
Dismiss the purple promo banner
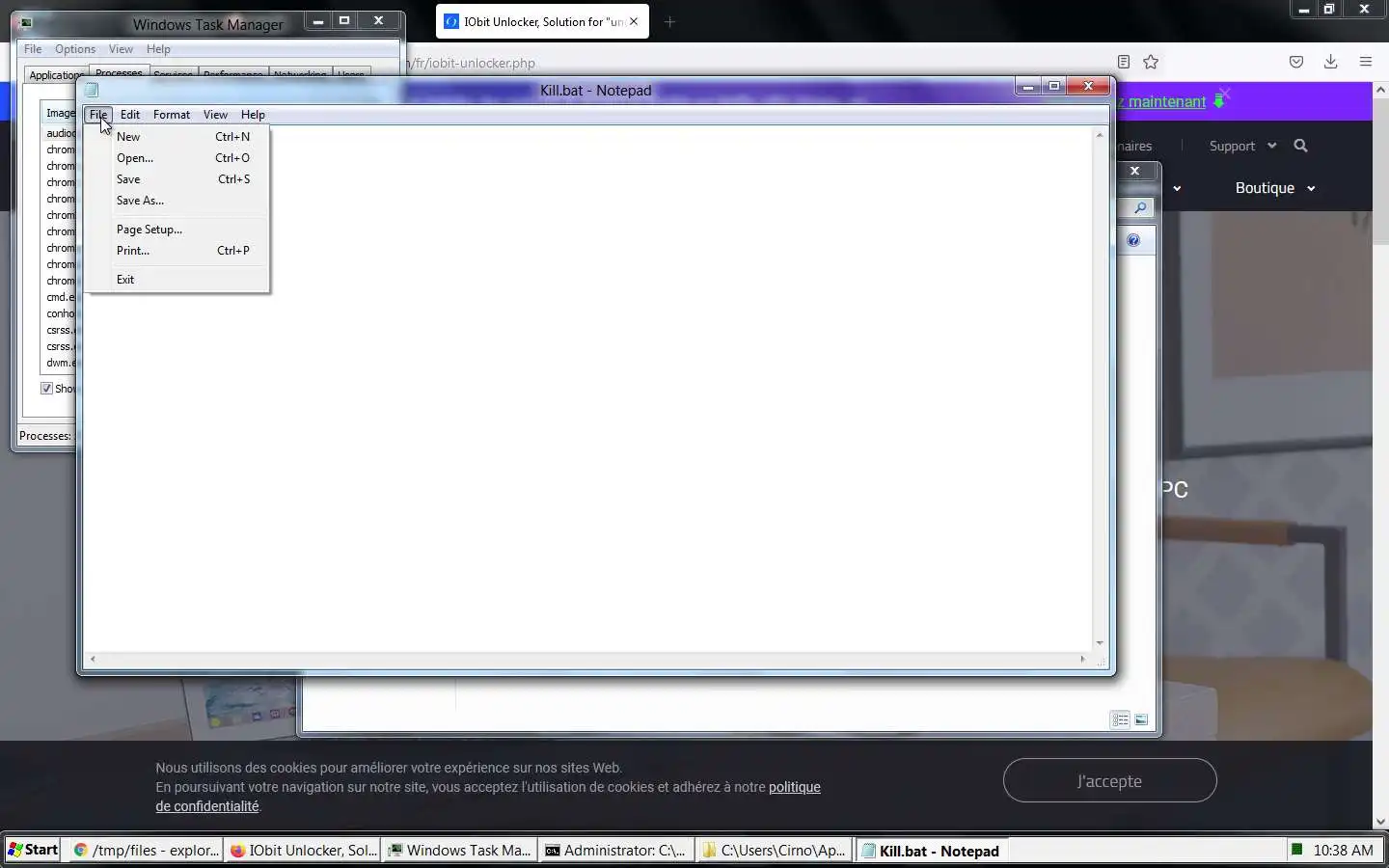1224,93
